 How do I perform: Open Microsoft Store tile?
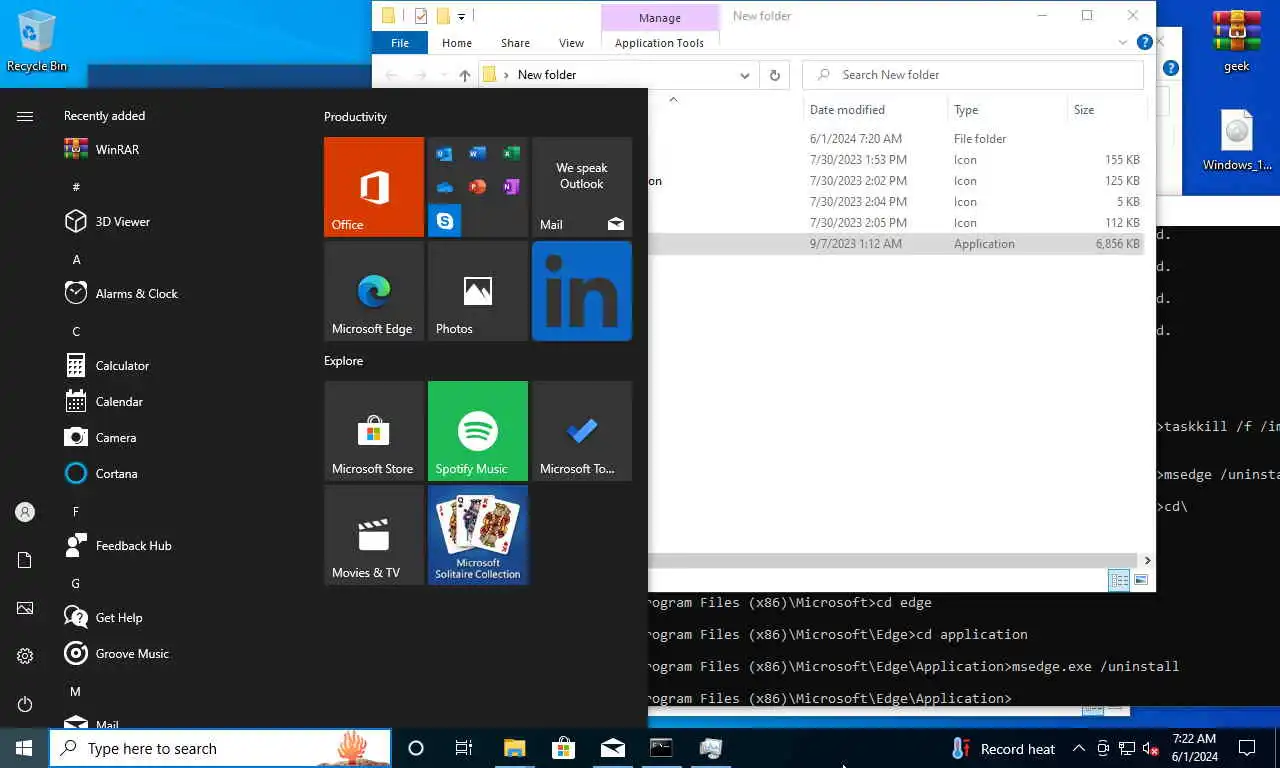coord(374,431)
